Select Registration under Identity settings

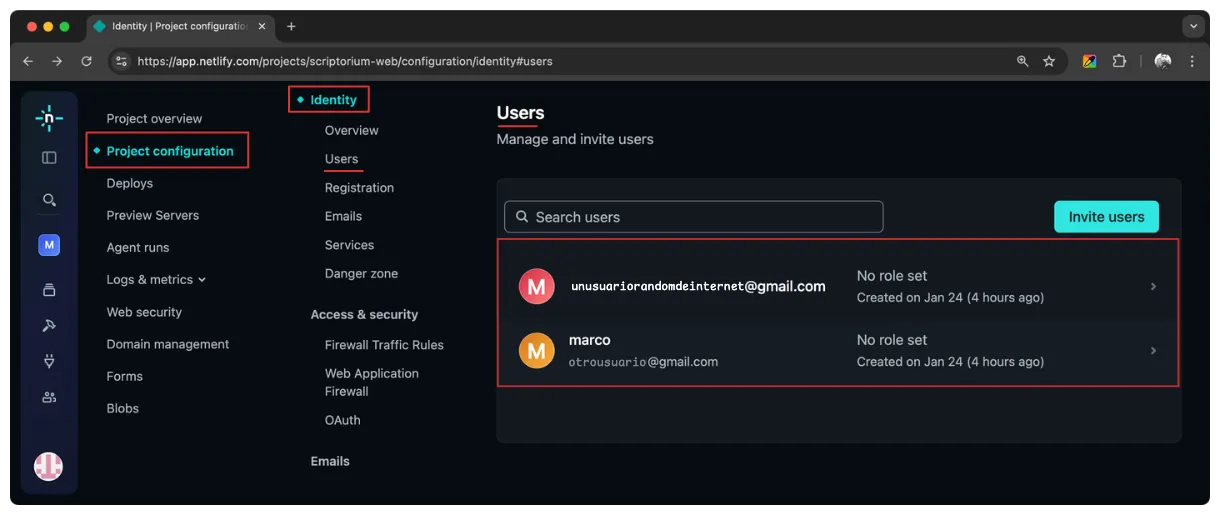[359, 188]
